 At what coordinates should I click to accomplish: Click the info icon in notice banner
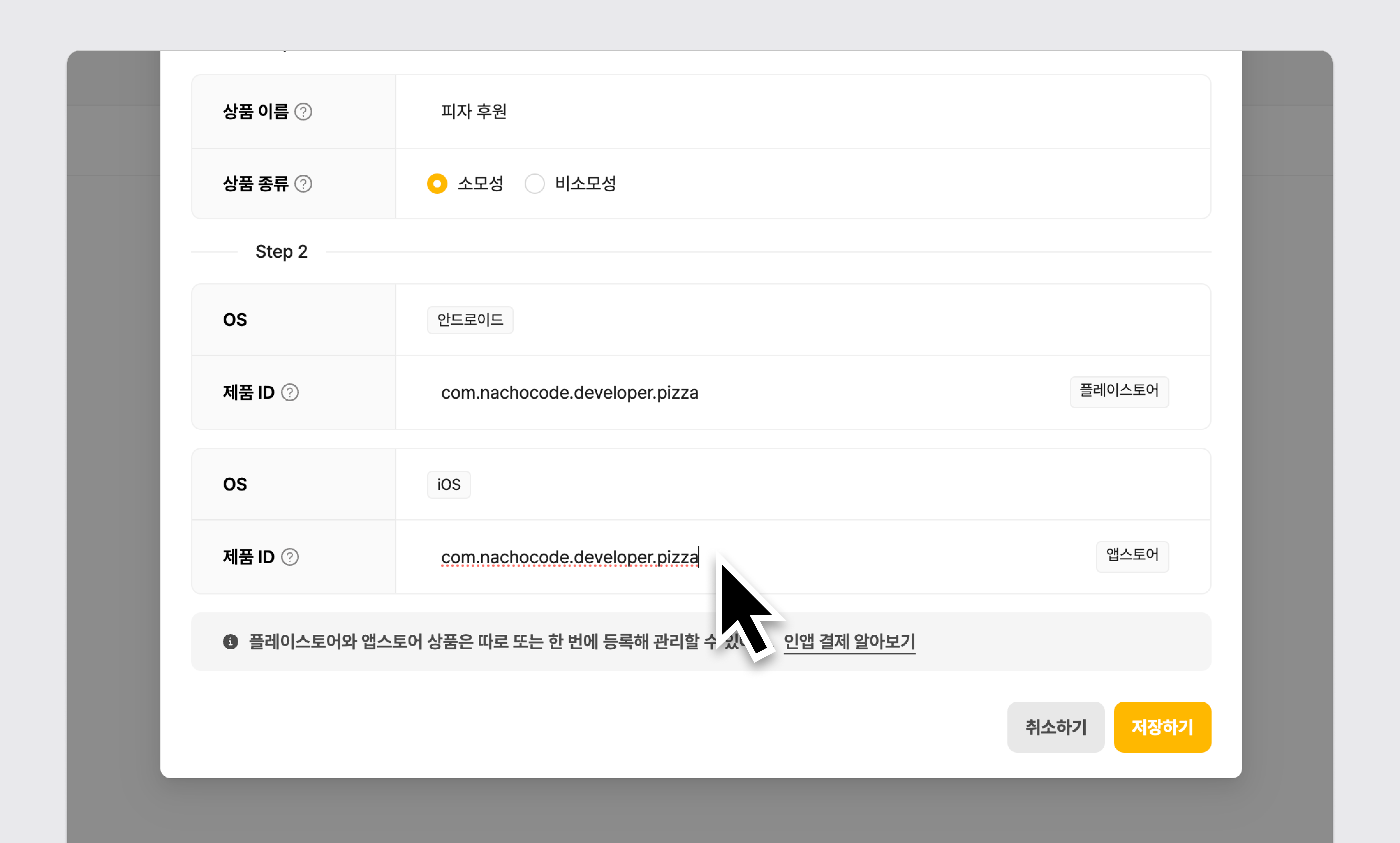coord(230,641)
